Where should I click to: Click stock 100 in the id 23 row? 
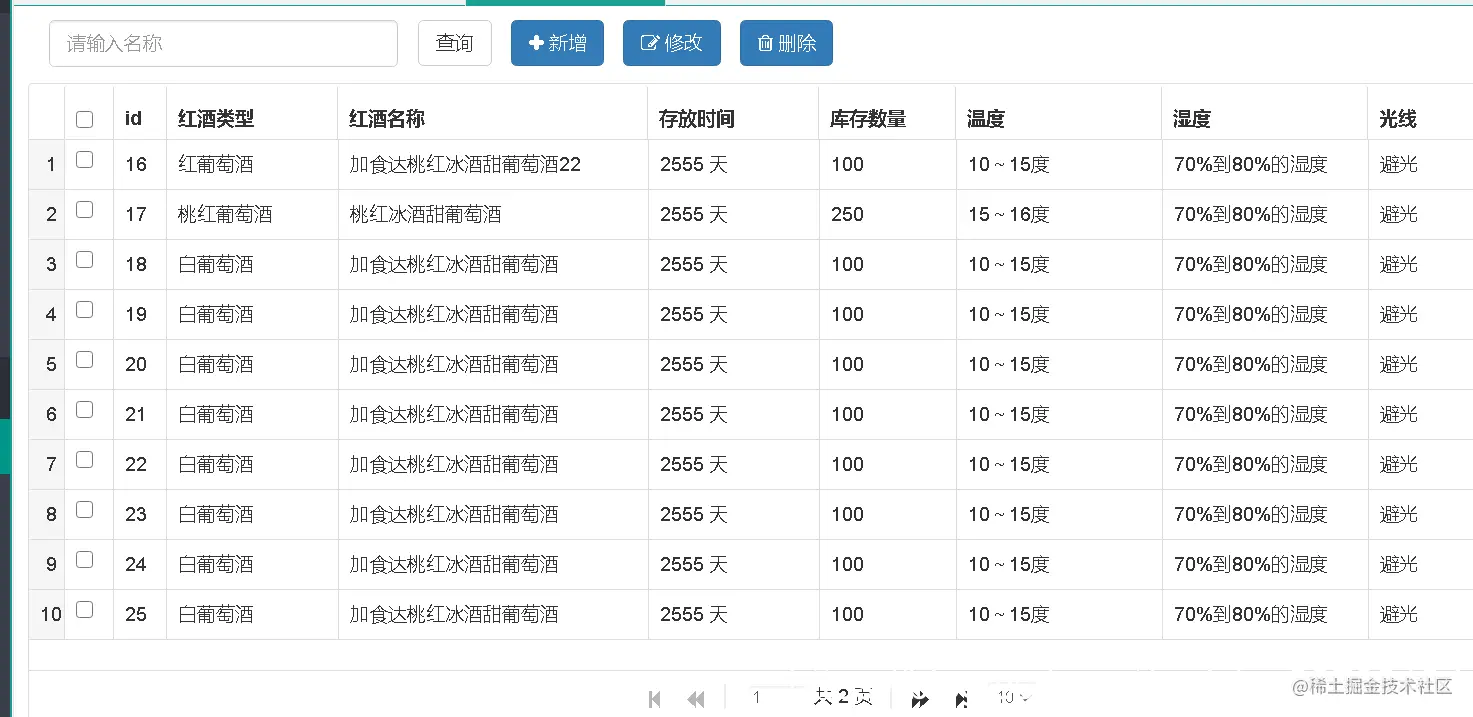[847, 515]
